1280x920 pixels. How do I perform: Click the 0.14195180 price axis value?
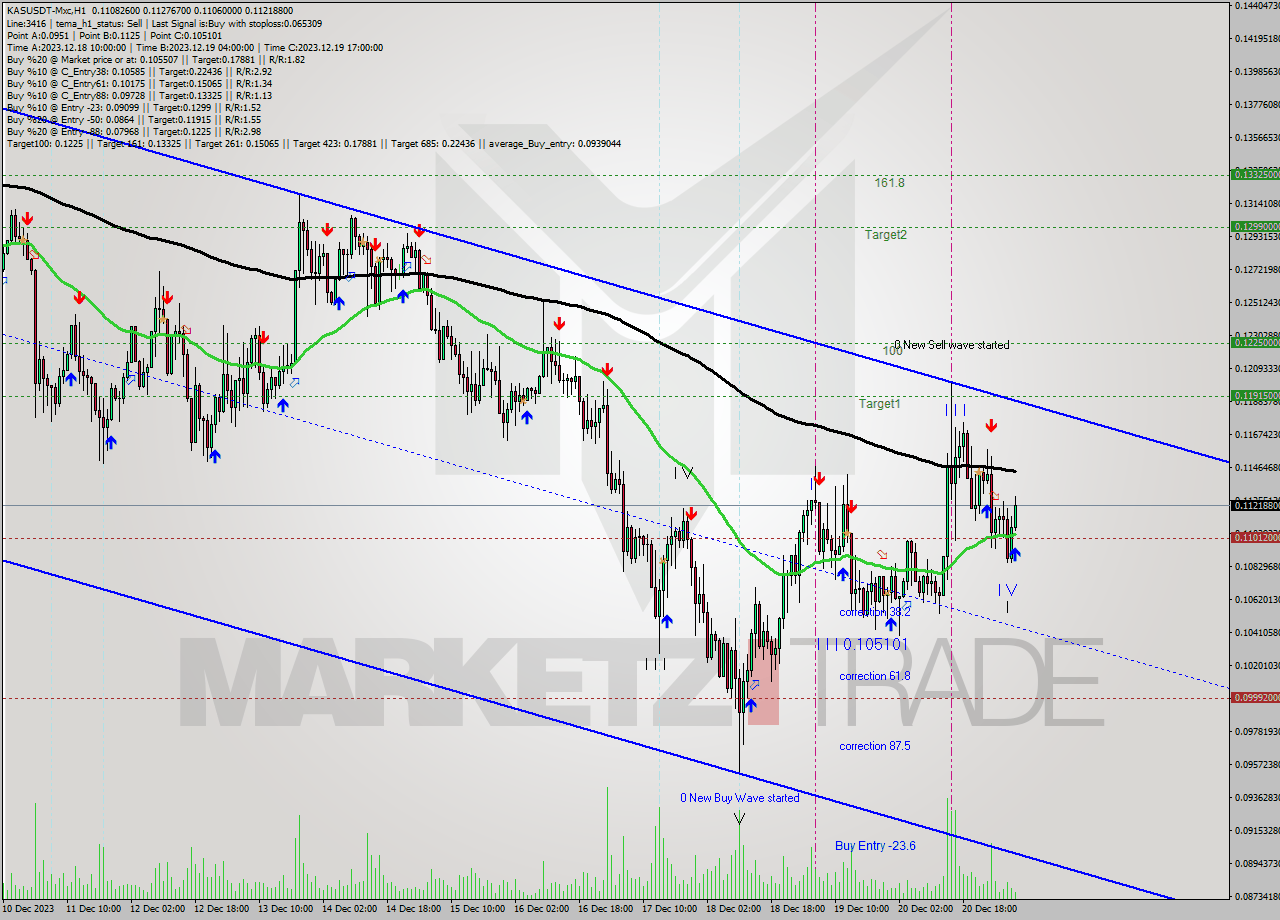point(1256,39)
